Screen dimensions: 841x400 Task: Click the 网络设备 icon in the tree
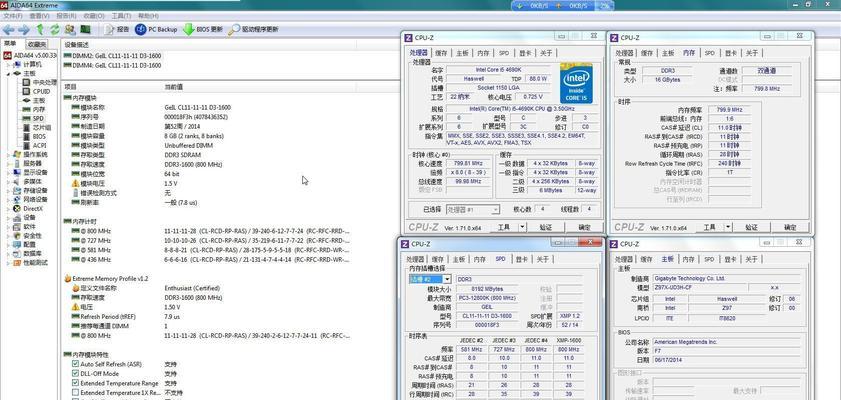[x=17, y=199]
